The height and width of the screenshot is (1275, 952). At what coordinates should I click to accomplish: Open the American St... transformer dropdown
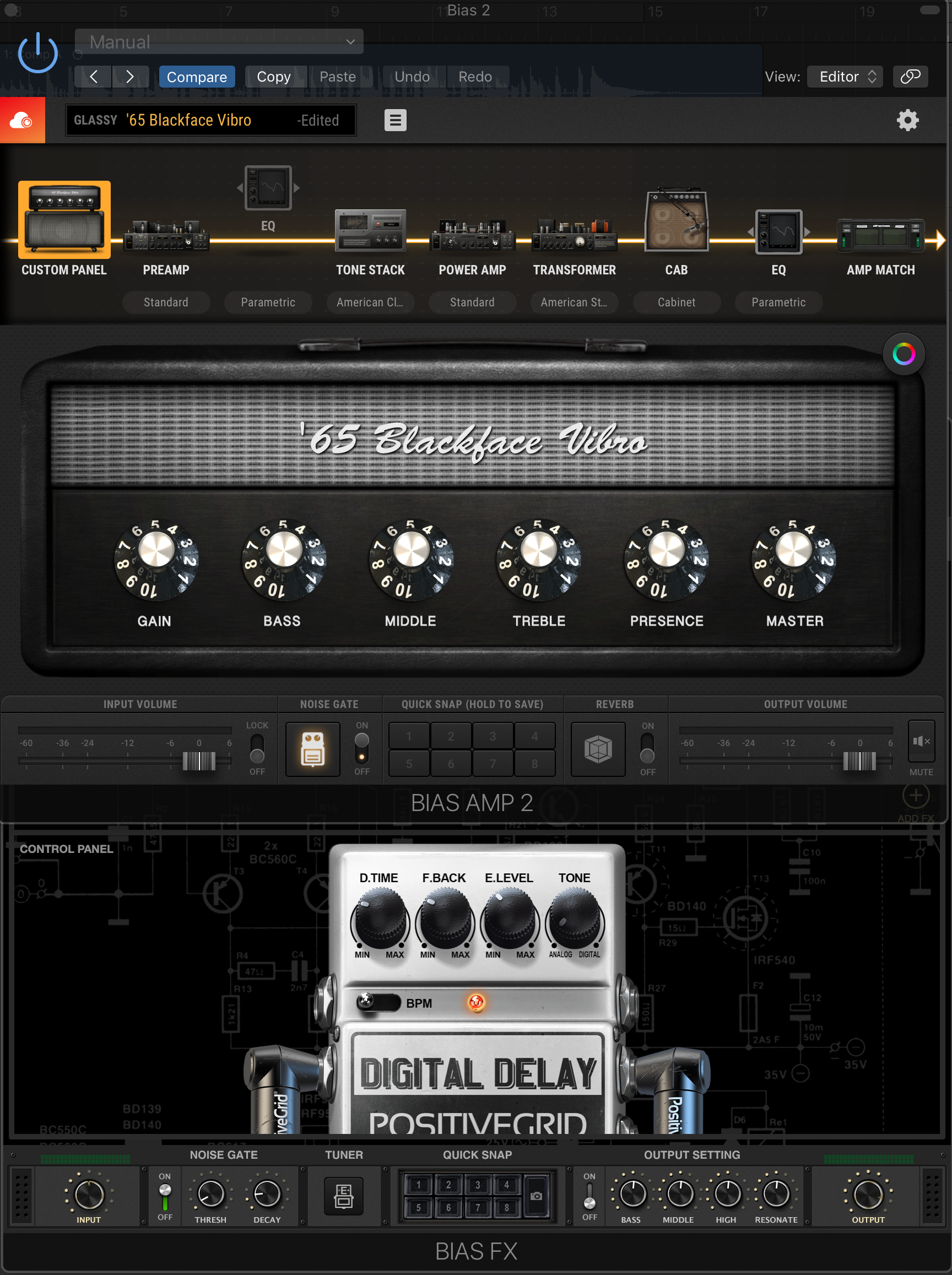pyautogui.click(x=574, y=302)
